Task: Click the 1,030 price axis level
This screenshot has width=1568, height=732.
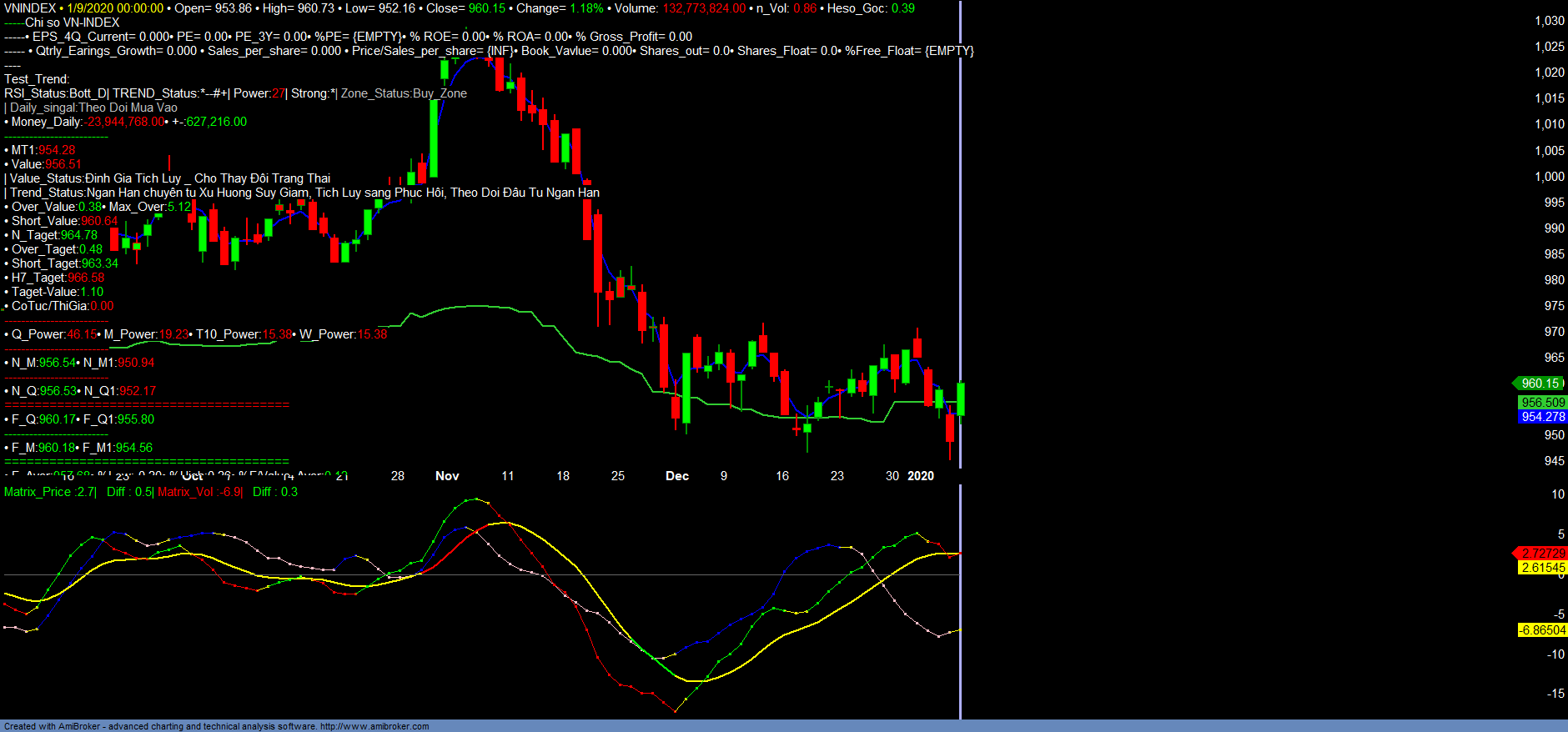Action: (1550, 21)
